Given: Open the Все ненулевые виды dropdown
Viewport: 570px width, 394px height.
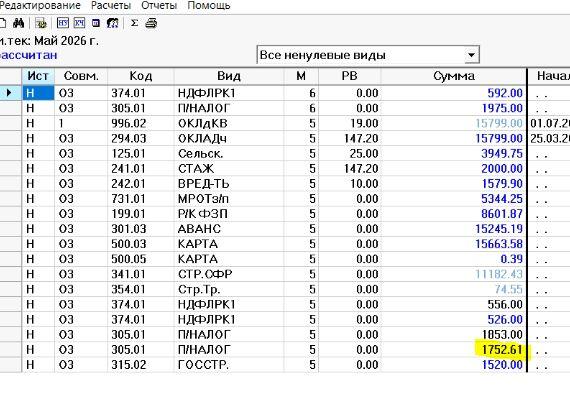Looking at the screenshot, I should tap(471, 55).
